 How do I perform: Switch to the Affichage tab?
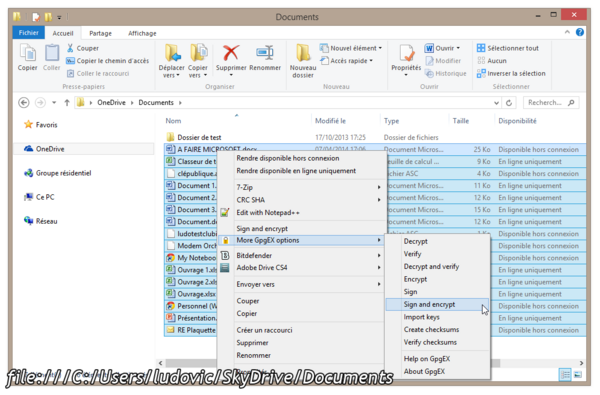[x=142, y=33]
